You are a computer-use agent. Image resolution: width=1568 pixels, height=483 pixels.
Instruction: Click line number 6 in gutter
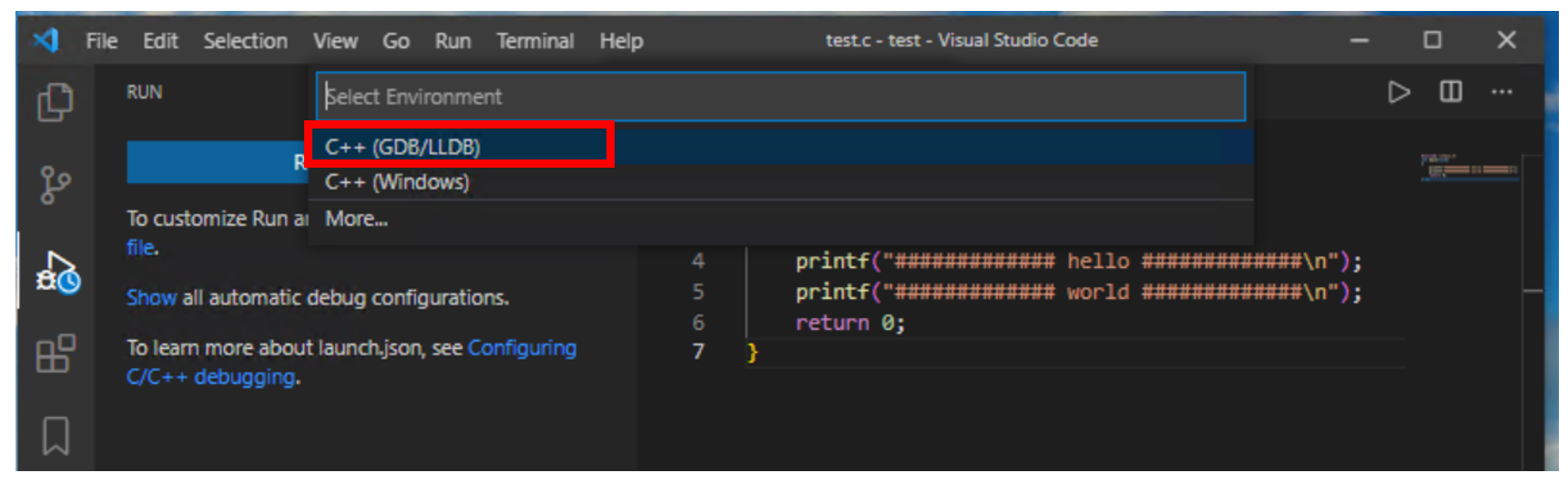697,323
